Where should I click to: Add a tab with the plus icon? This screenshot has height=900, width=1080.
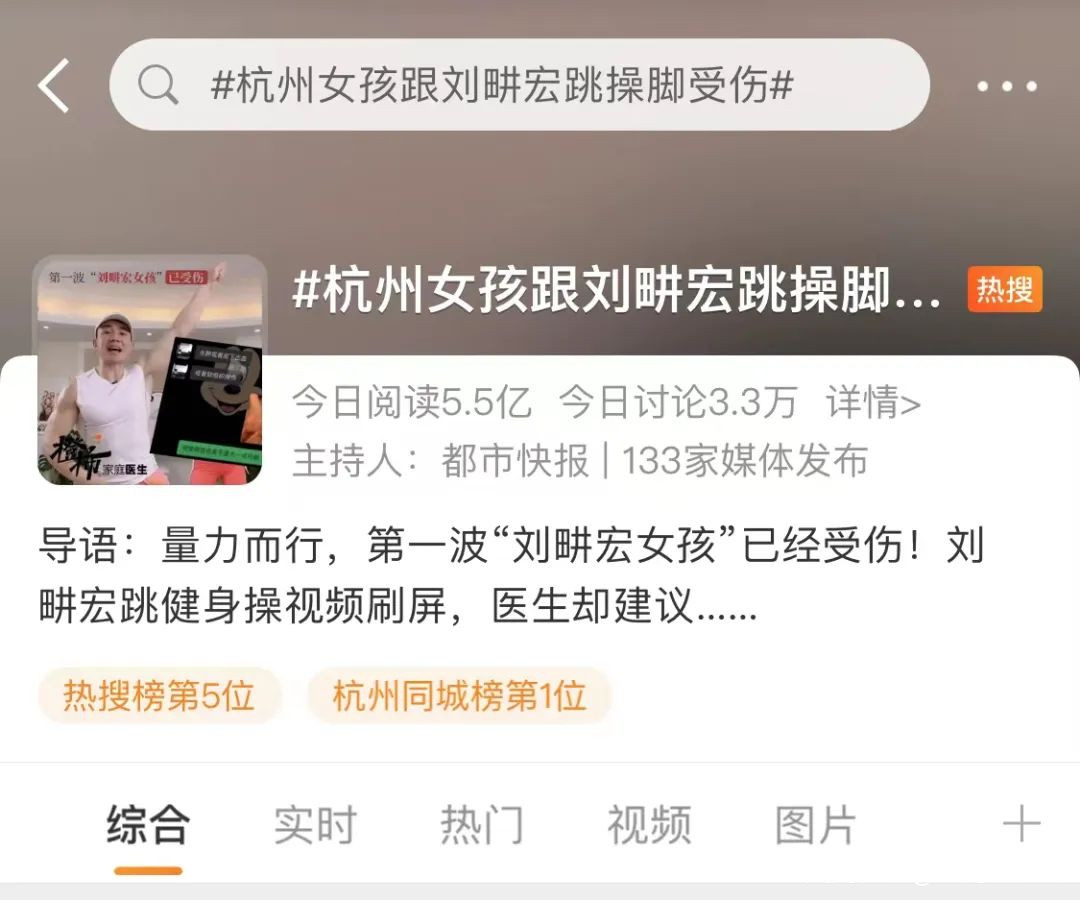tap(1021, 824)
